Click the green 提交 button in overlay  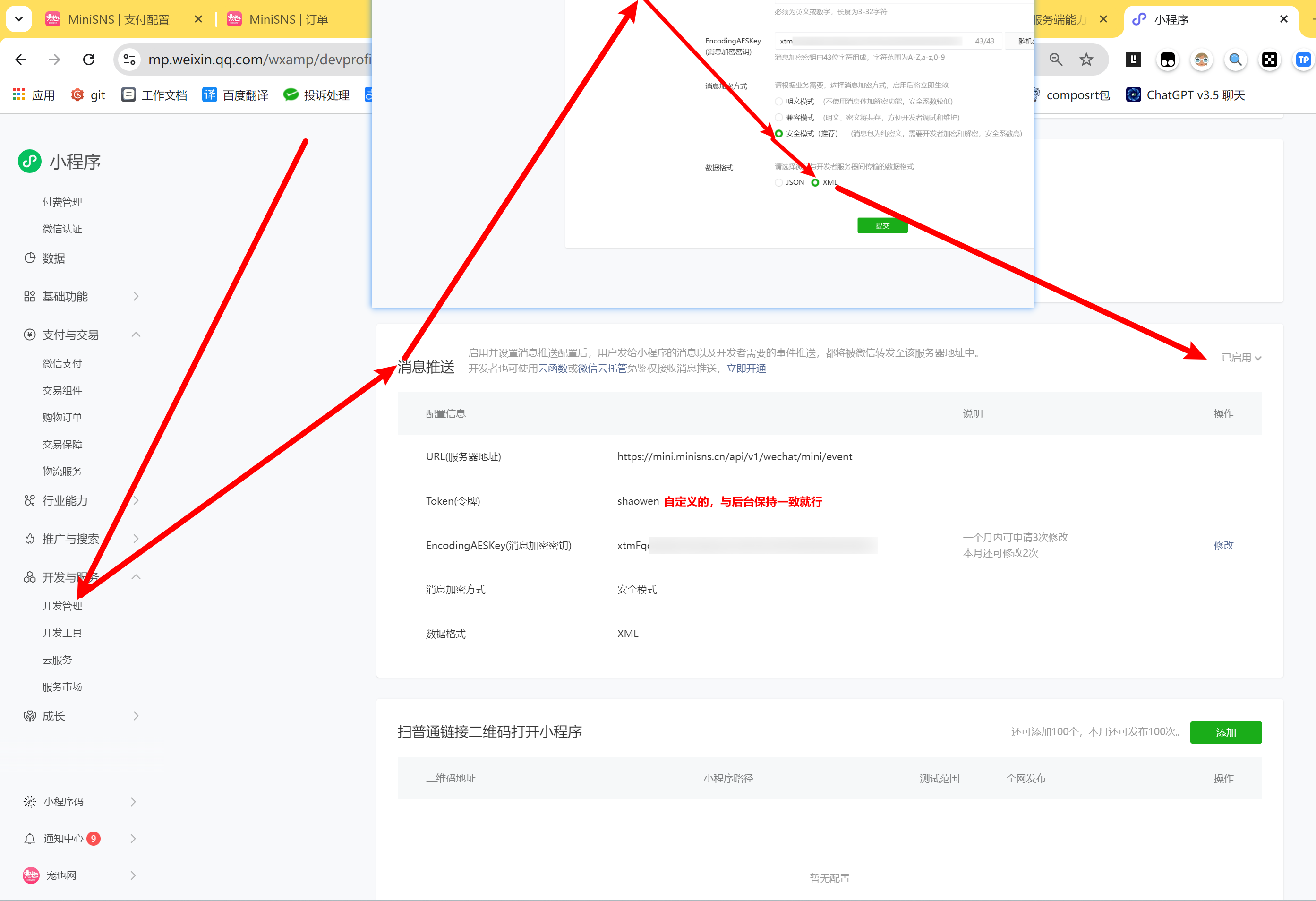click(882, 225)
